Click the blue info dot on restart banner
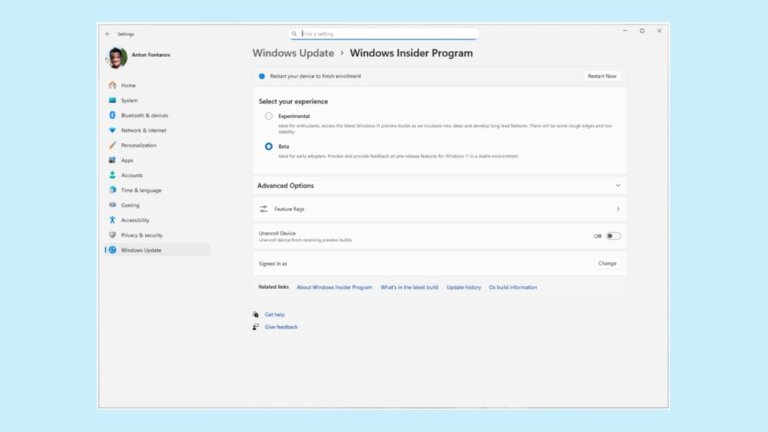This screenshot has width=768, height=432. point(262,76)
